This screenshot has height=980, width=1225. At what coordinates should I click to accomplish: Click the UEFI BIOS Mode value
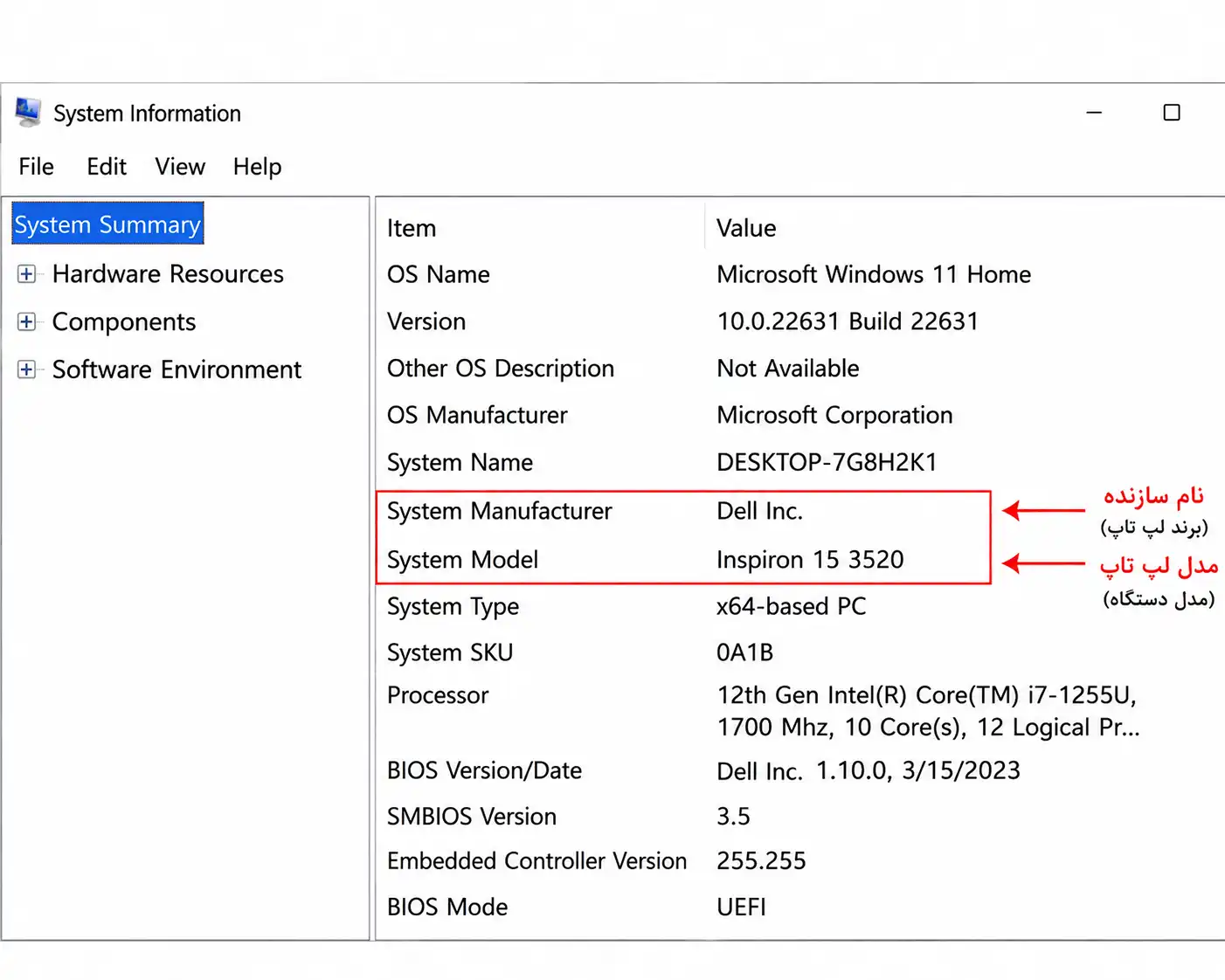pos(741,907)
